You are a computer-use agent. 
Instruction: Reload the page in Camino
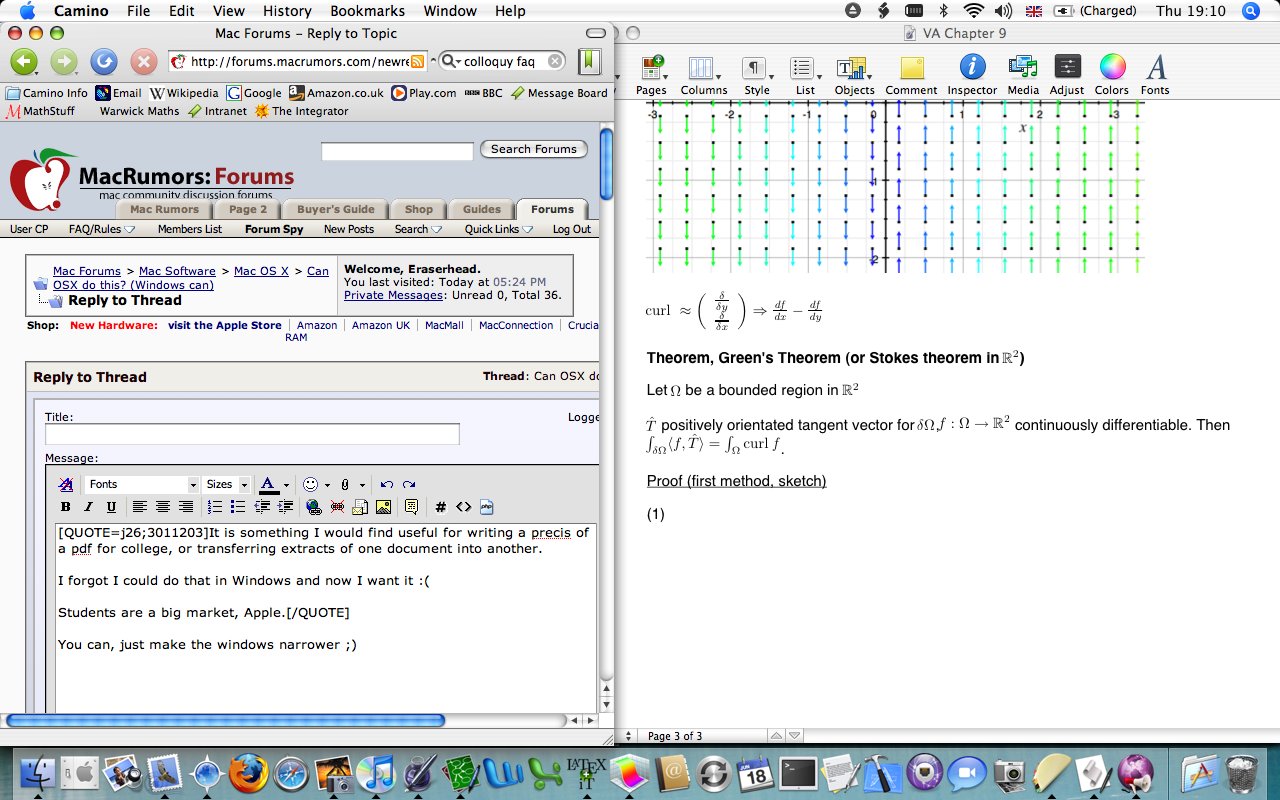(104, 62)
